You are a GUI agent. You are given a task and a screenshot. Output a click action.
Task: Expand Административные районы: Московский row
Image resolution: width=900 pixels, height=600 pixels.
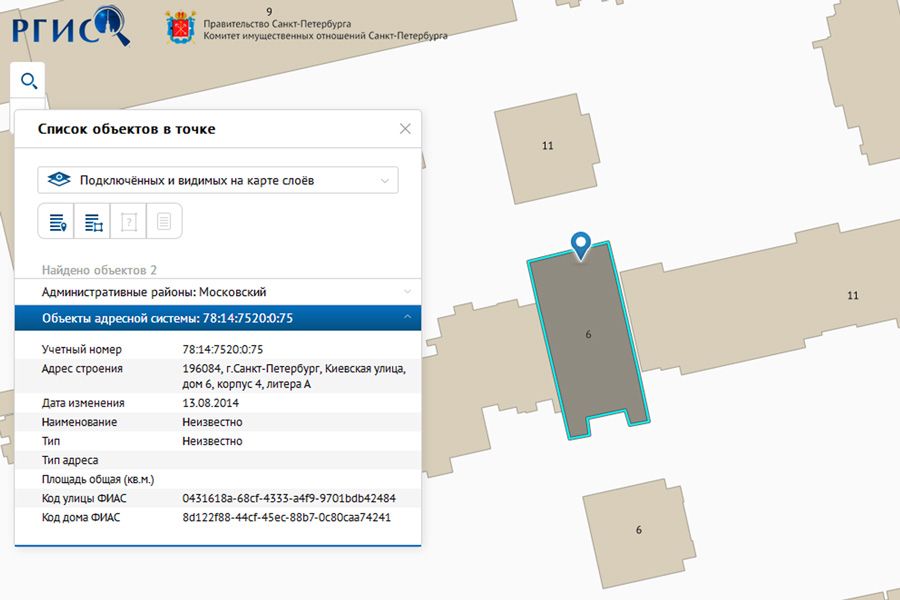point(218,292)
